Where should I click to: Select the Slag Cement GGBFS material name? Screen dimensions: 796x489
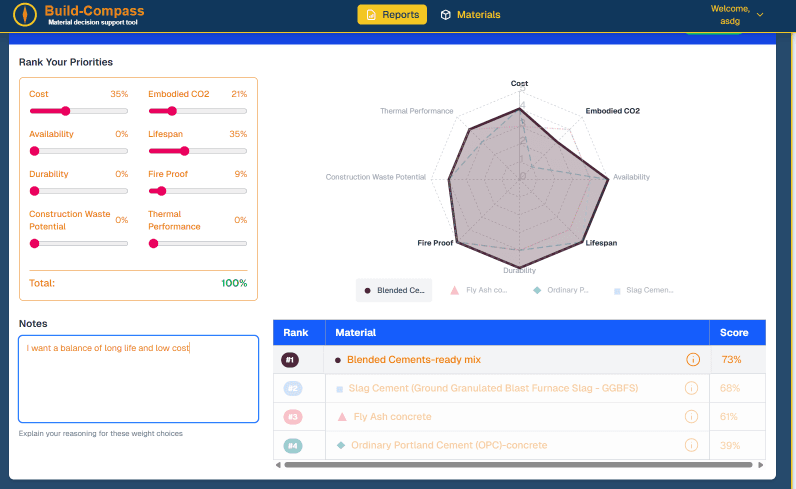point(492,388)
